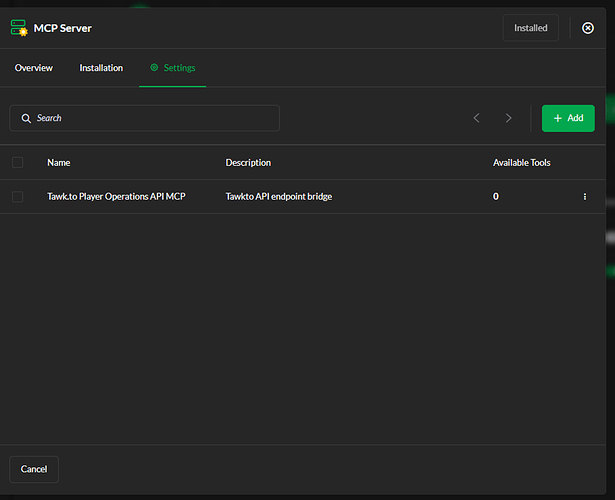Close the MCP Server dialog
615x500 pixels.
click(587, 28)
